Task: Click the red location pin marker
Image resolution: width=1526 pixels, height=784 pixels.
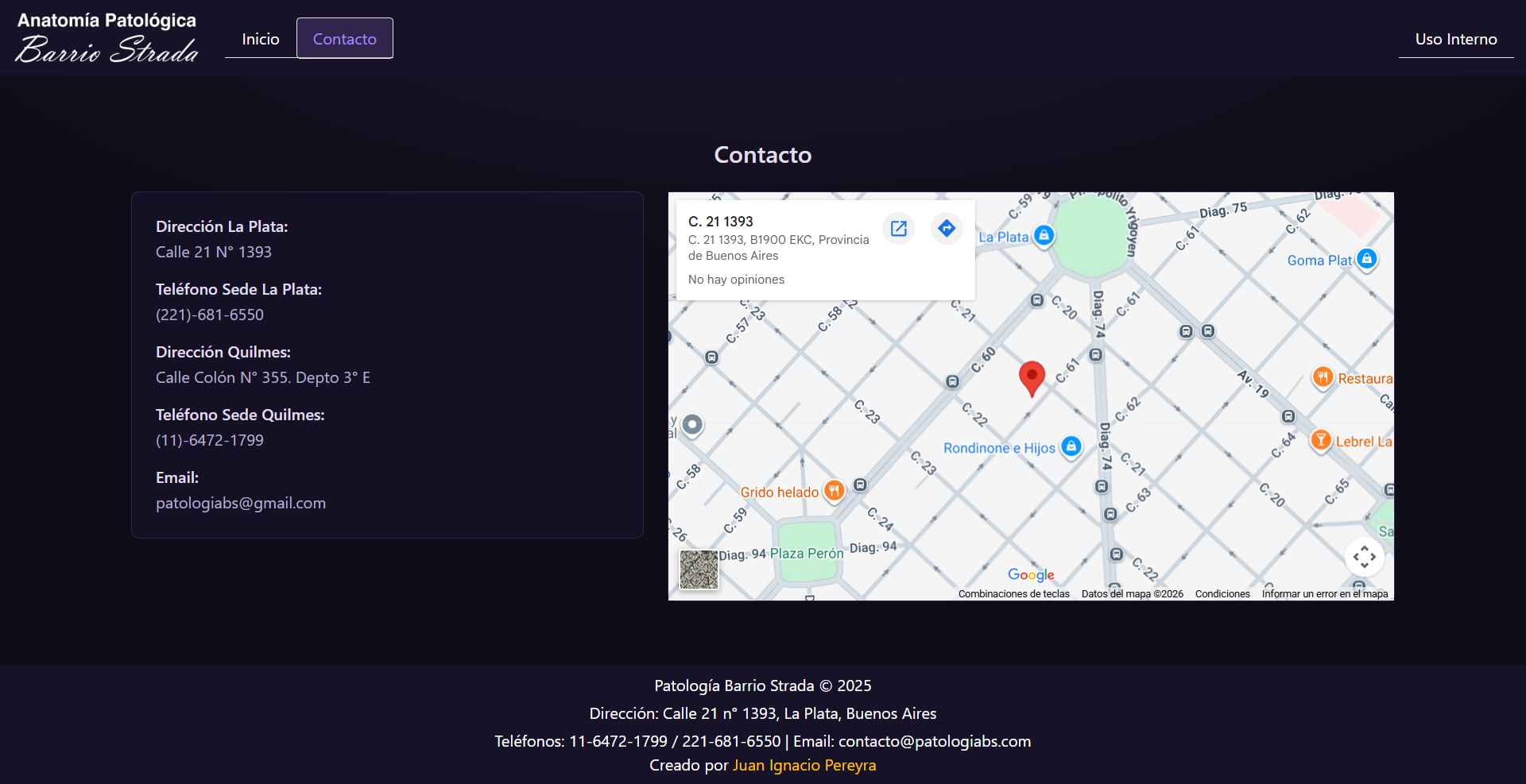Action: point(1032,377)
